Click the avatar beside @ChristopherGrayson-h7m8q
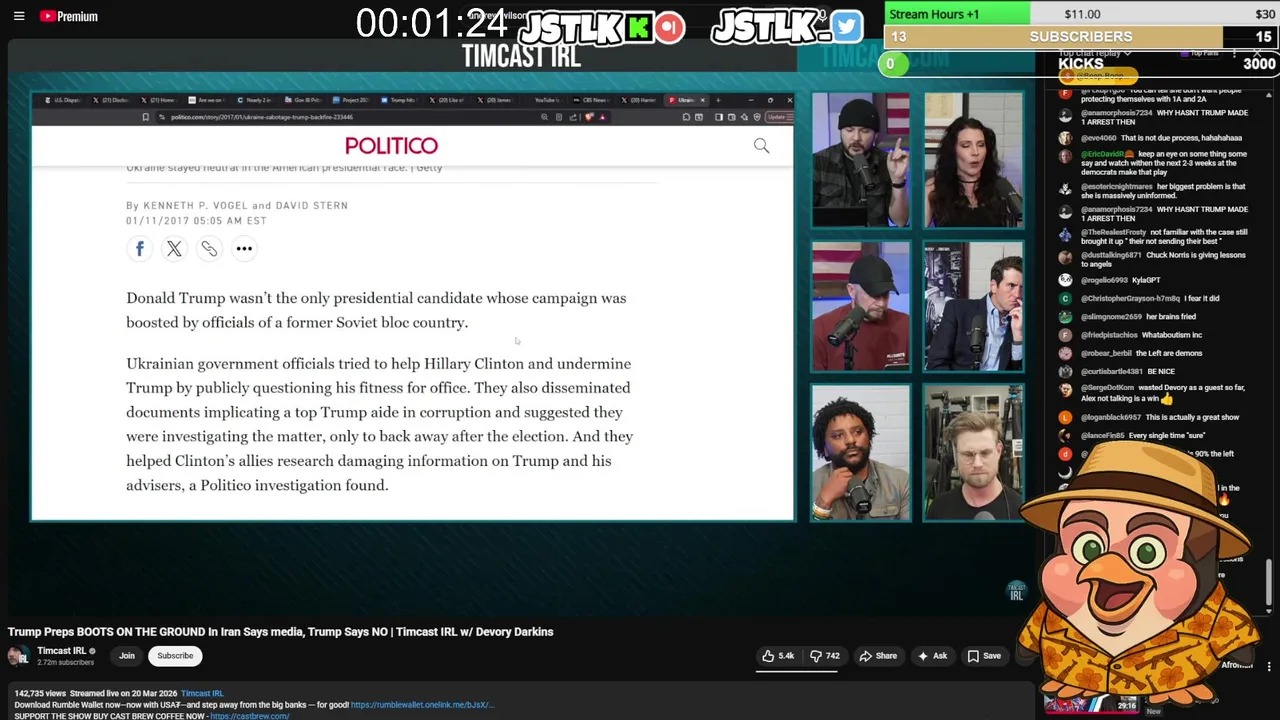 [x=1065, y=298]
